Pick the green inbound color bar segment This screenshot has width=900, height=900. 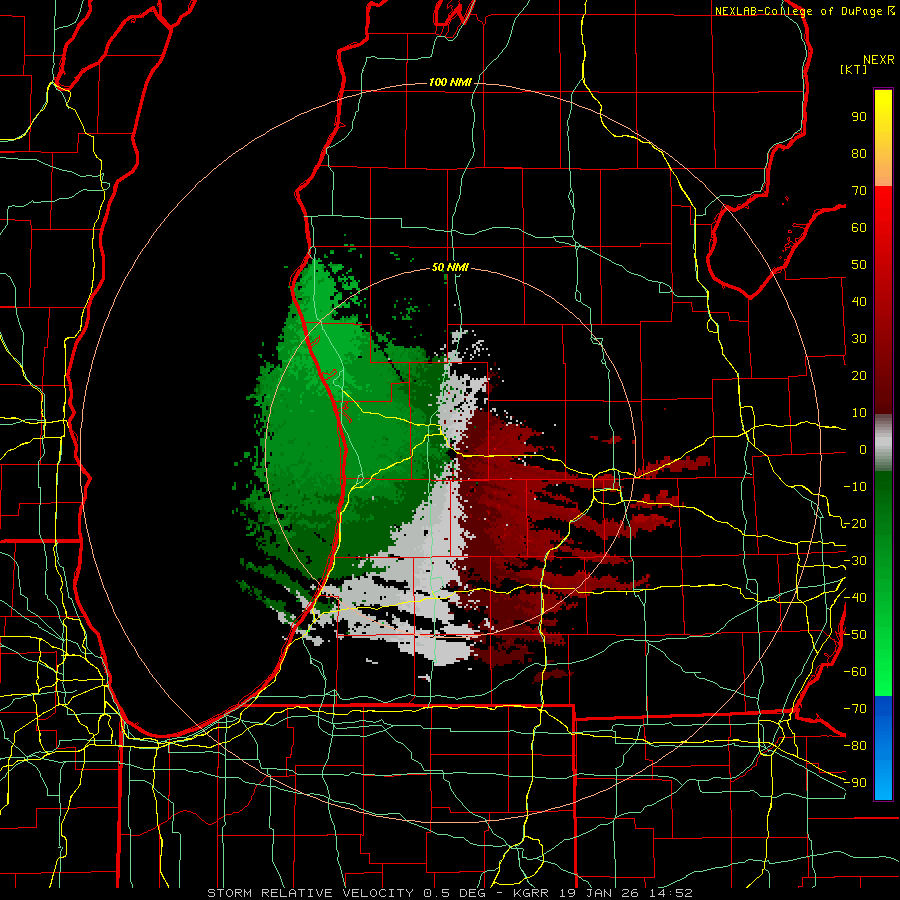pos(883,584)
